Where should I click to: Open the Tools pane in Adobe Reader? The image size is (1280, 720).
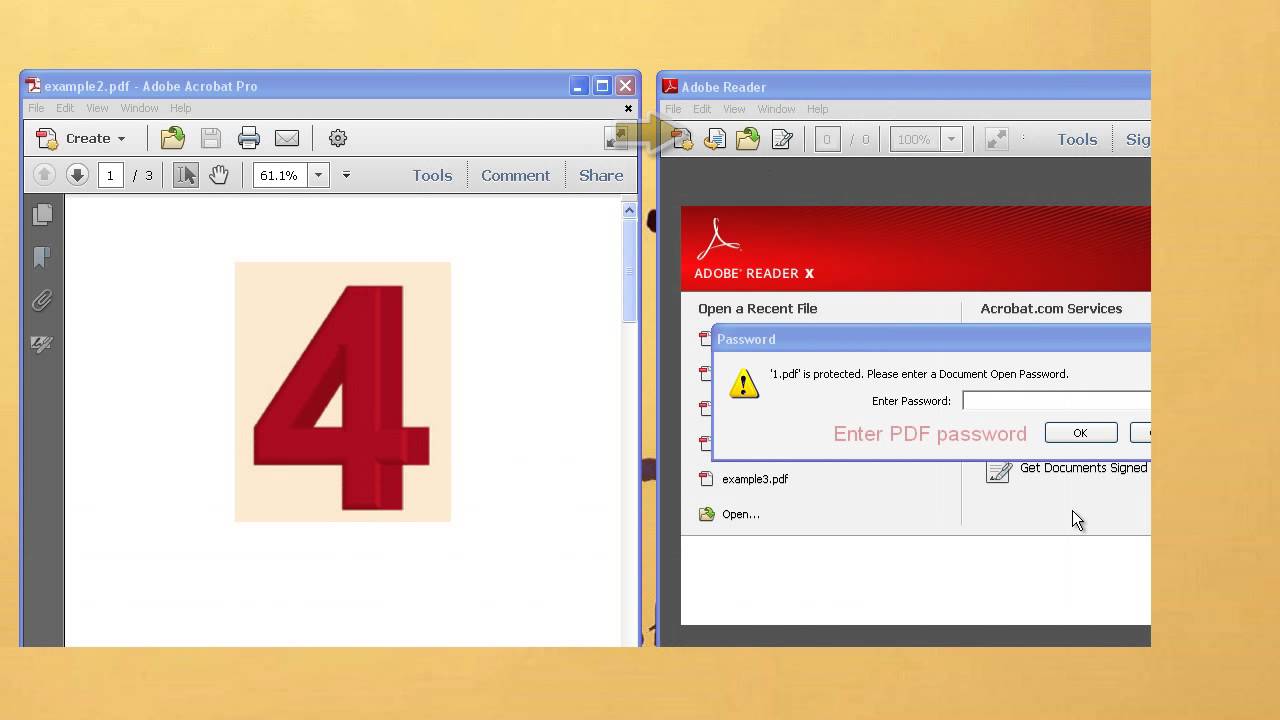tap(1077, 140)
